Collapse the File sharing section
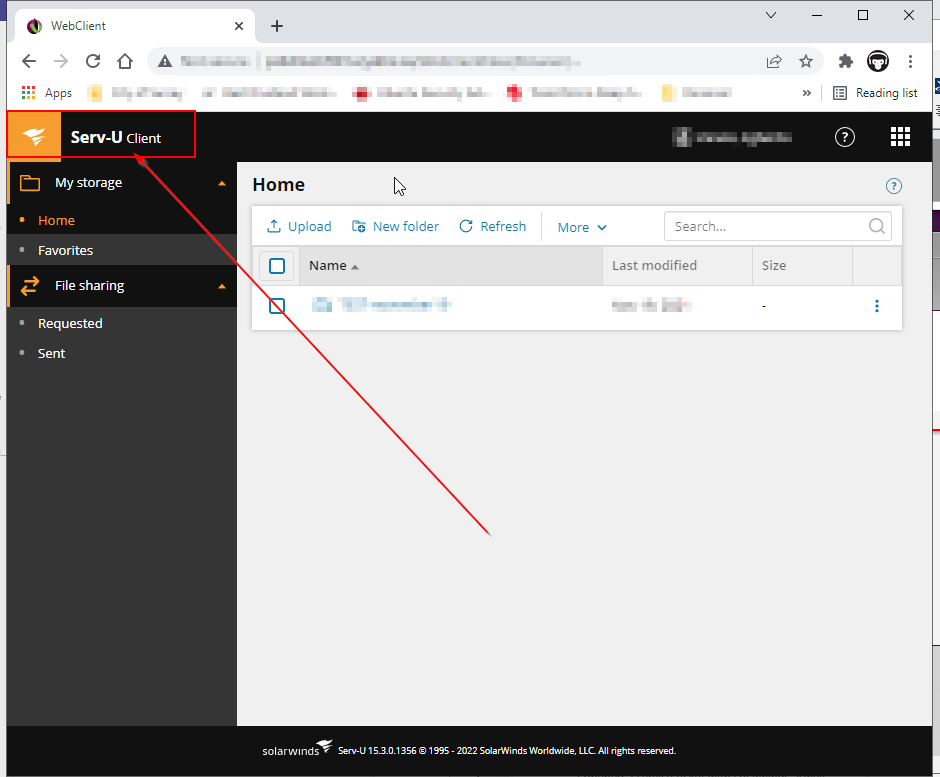The height and width of the screenshot is (777, 940). pos(222,287)
